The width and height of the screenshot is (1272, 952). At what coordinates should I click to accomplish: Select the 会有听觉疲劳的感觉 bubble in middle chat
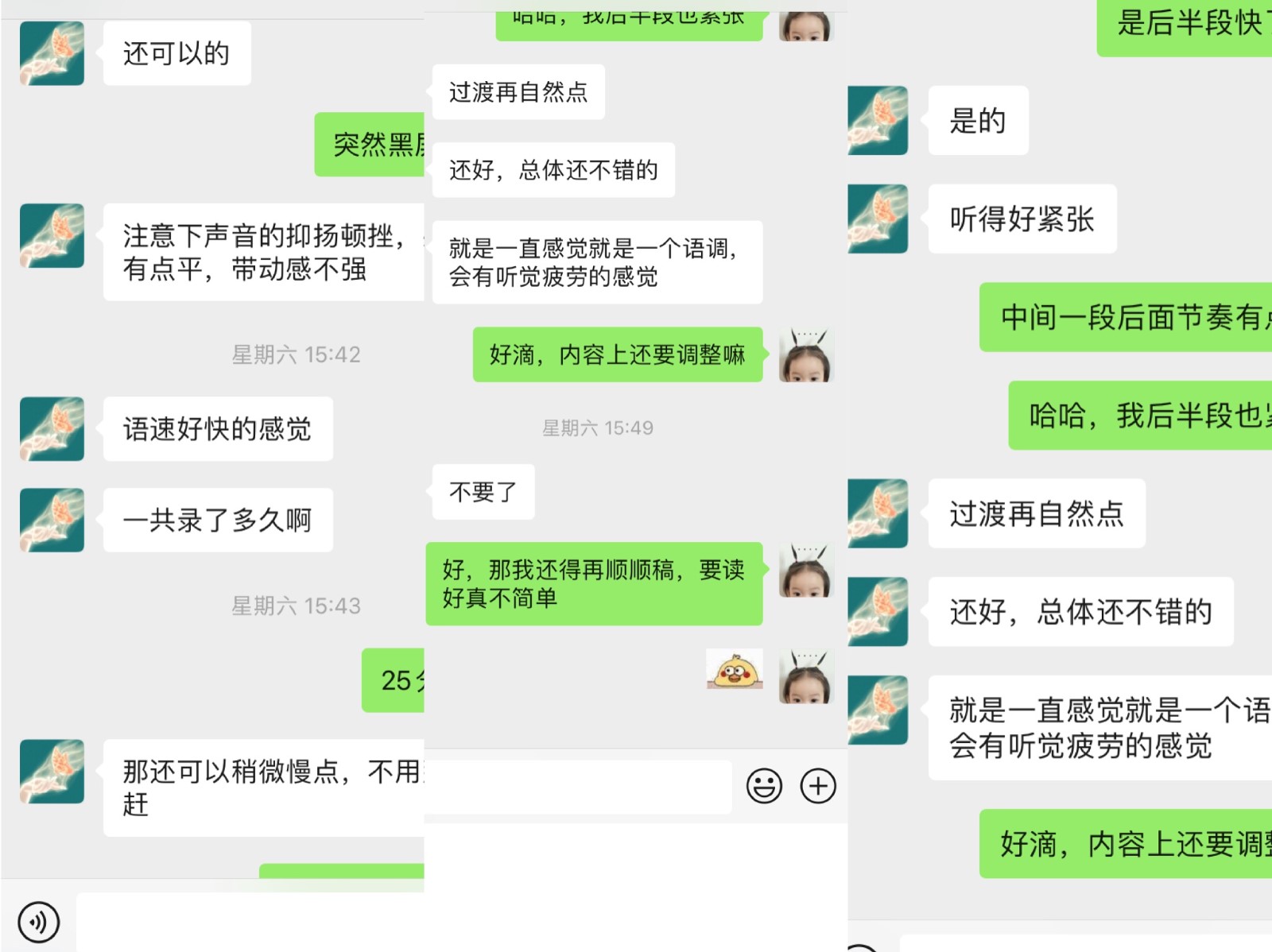point(597,262)
